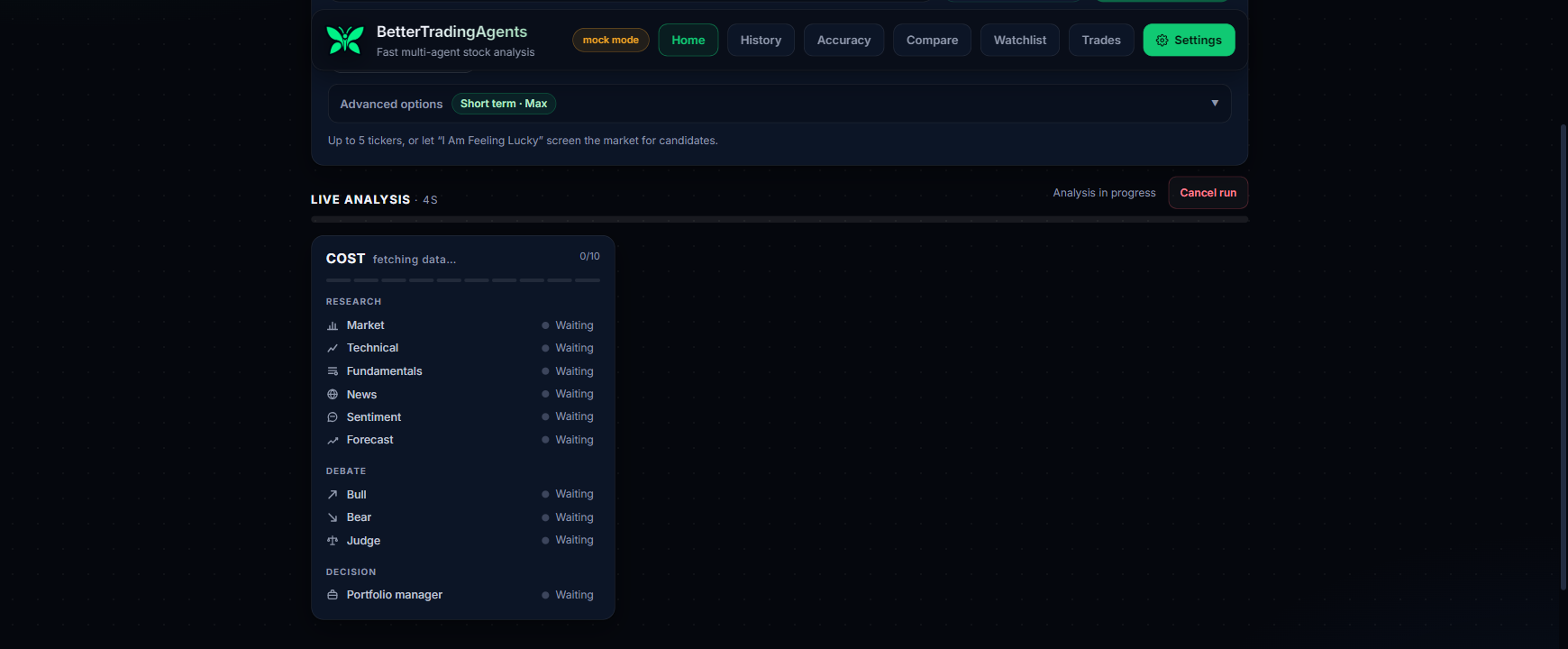Click the live analysis progress bar

click(779, 219)
